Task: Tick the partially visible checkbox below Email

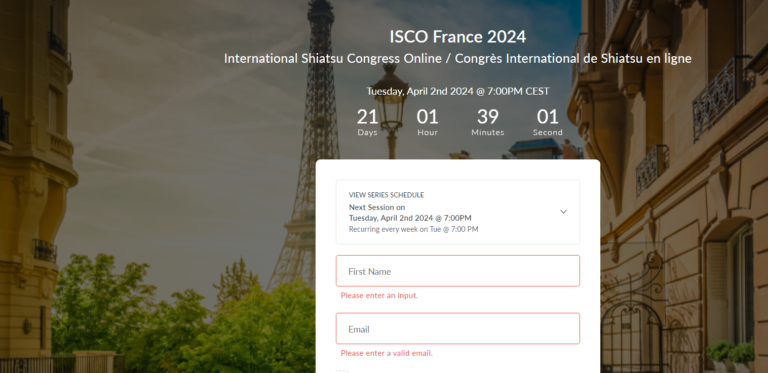Action: [x=342, y=372]
